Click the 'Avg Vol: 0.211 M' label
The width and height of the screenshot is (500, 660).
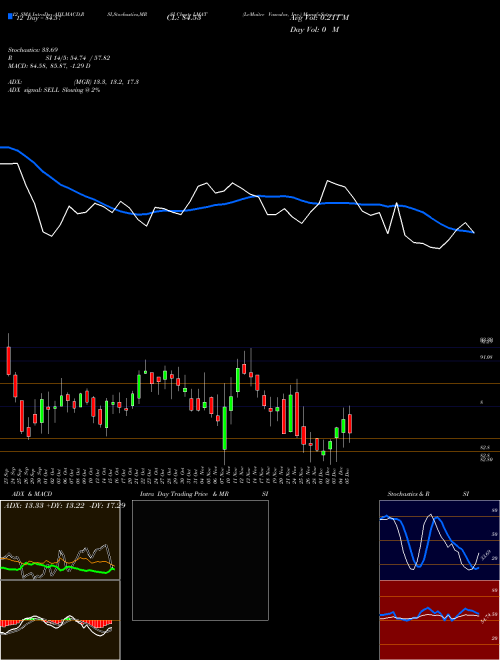(320, 18)
